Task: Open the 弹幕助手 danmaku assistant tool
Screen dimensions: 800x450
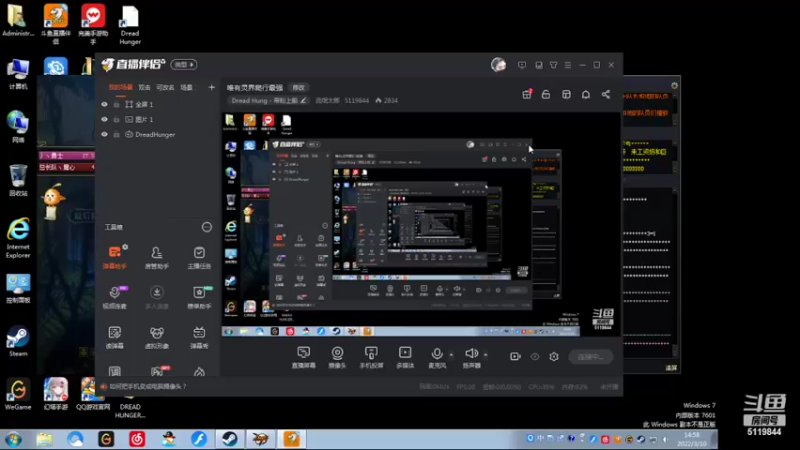Action: coord(114,257)
